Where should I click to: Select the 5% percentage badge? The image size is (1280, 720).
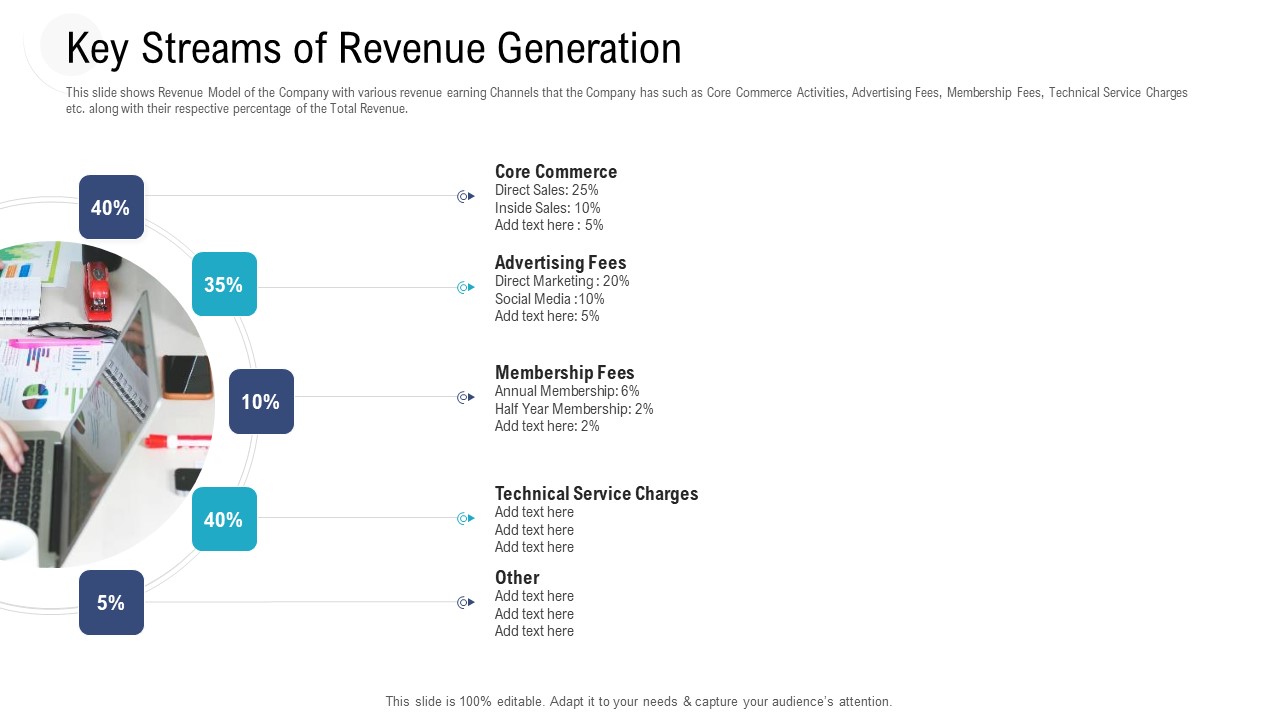(x=111, y=602)
